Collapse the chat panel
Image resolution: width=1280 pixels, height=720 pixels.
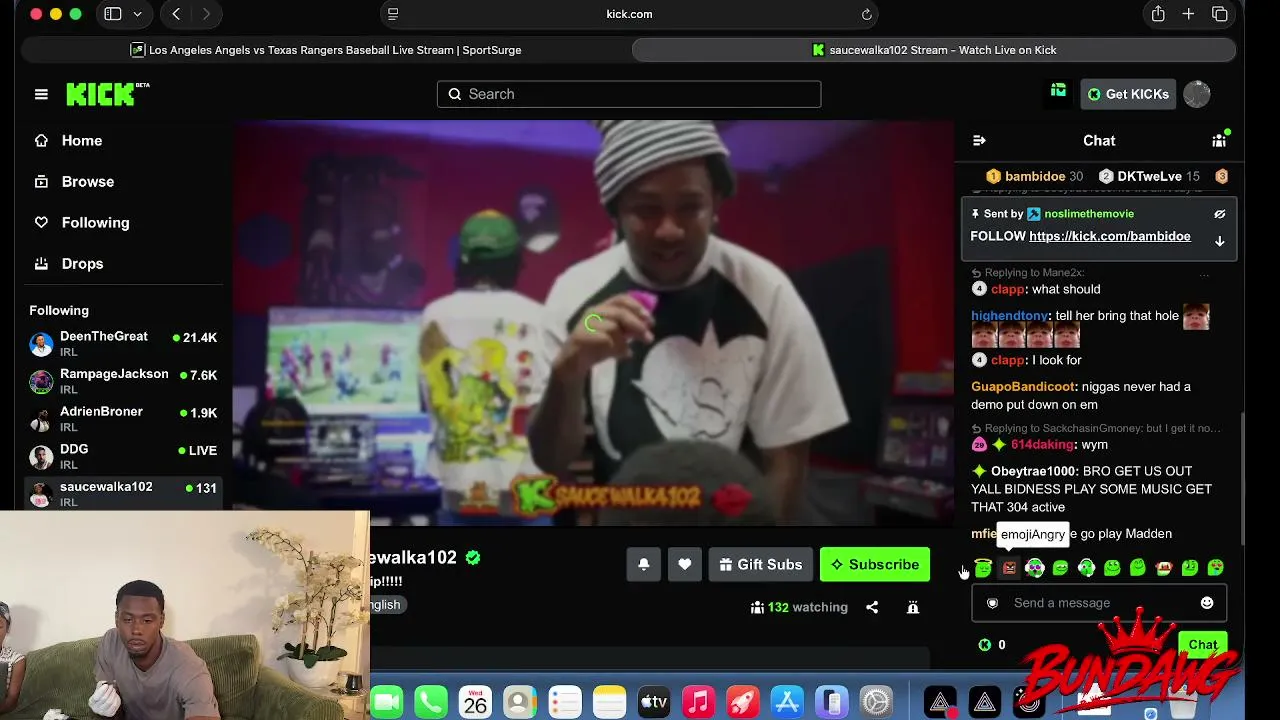pyautogui.click(x=979, y=141)
